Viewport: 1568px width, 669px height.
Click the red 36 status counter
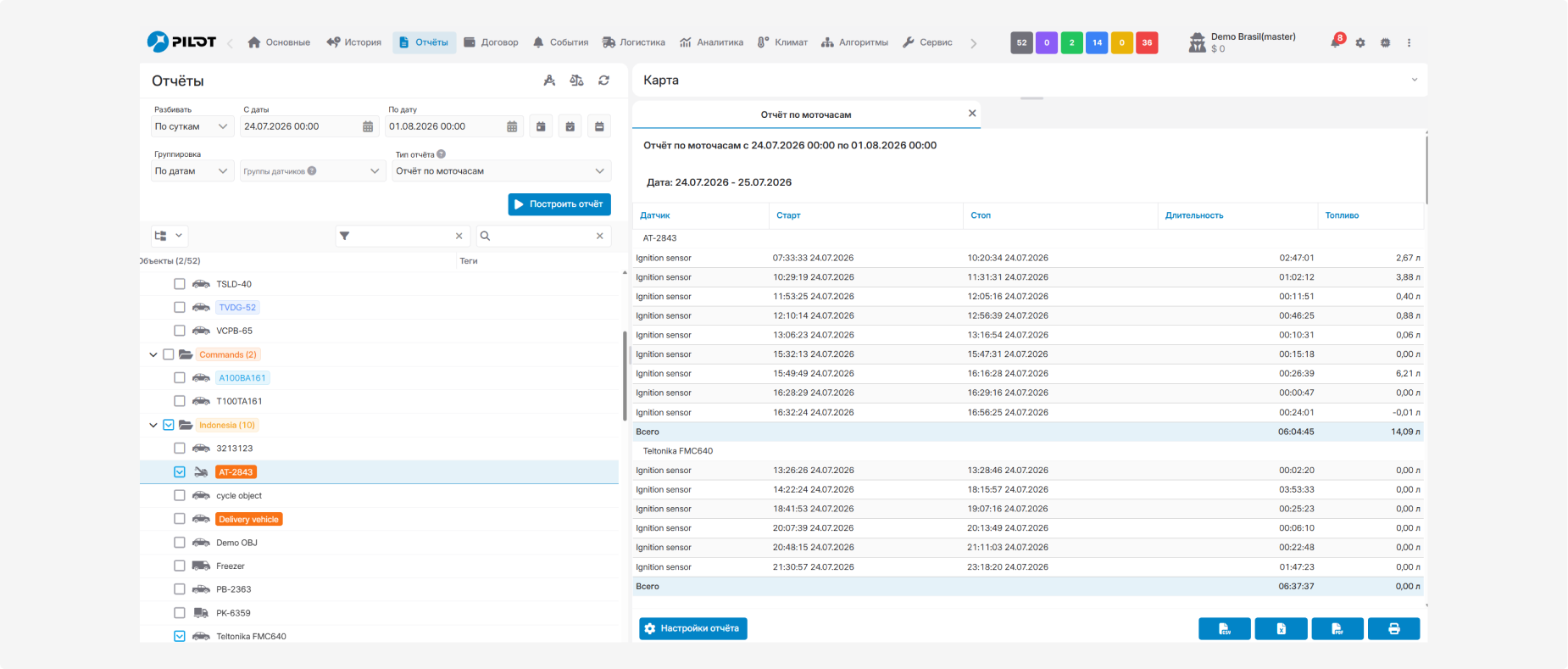click(1147, 42)
